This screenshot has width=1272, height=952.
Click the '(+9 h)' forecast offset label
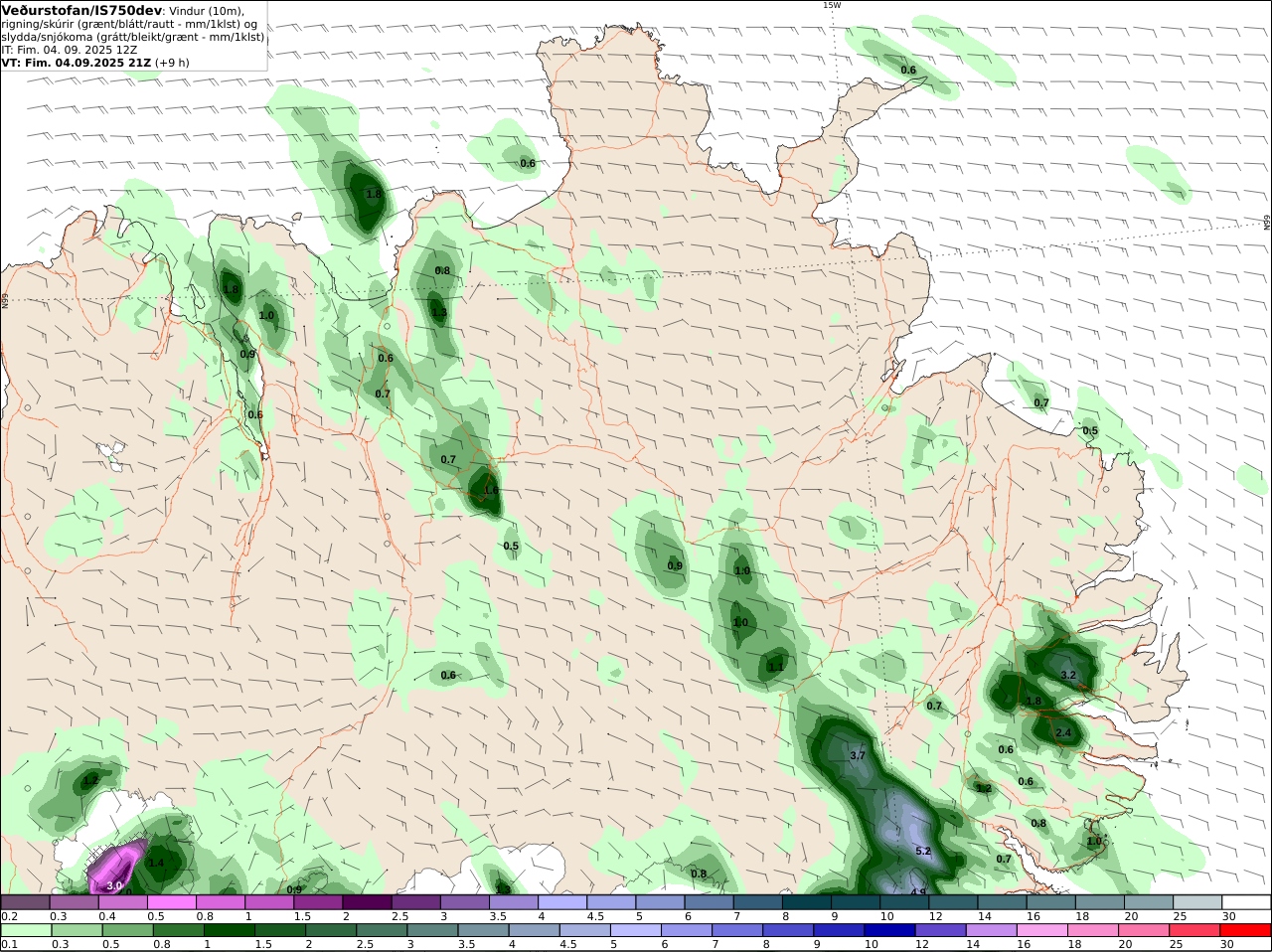pos(172,63)
